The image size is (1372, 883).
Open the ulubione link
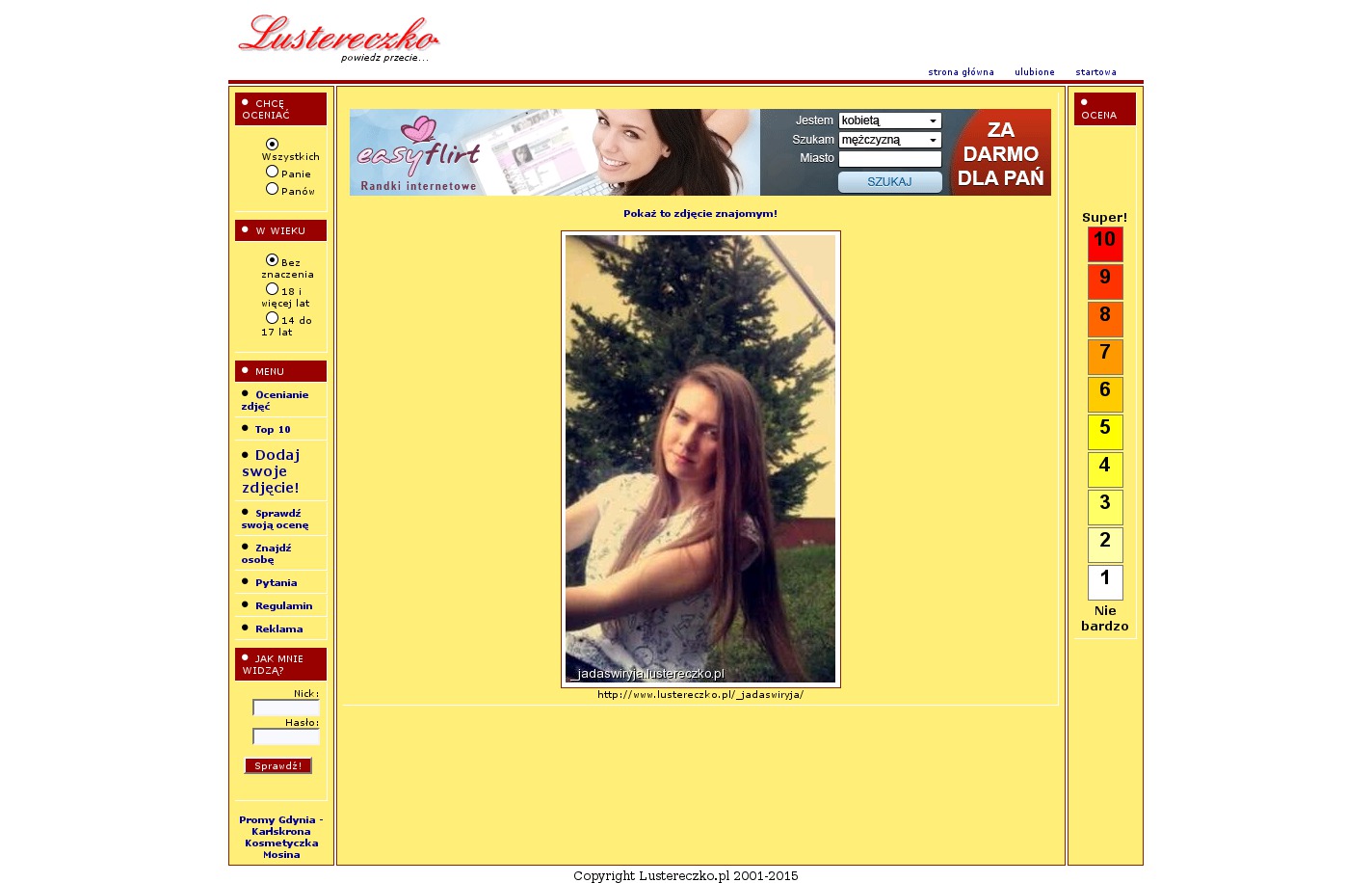coord(1035,72)
